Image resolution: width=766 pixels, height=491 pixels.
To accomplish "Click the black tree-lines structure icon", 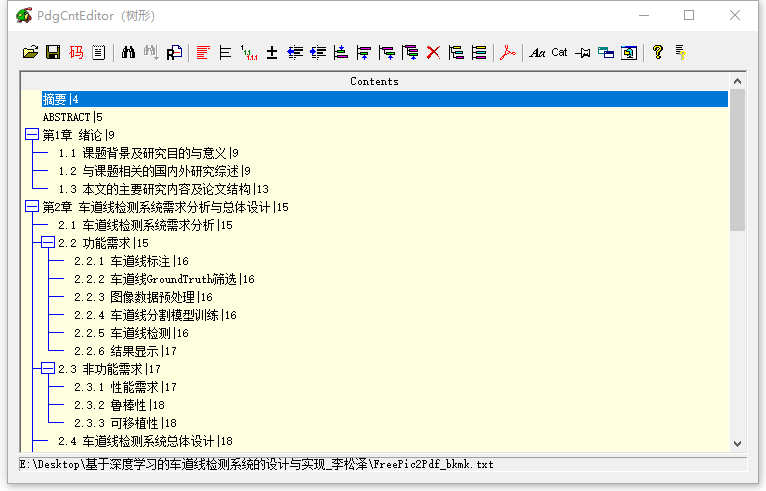I will 225,52.
